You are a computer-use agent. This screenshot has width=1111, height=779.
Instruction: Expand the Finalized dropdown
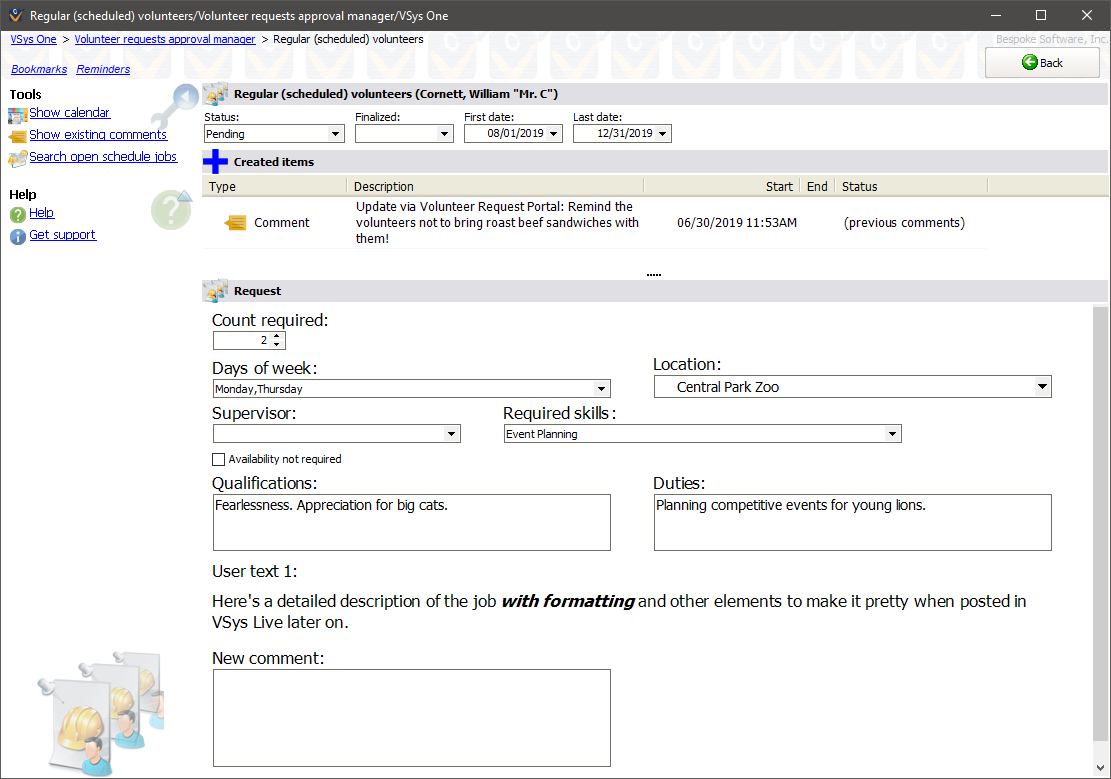[x=445, y=134]
